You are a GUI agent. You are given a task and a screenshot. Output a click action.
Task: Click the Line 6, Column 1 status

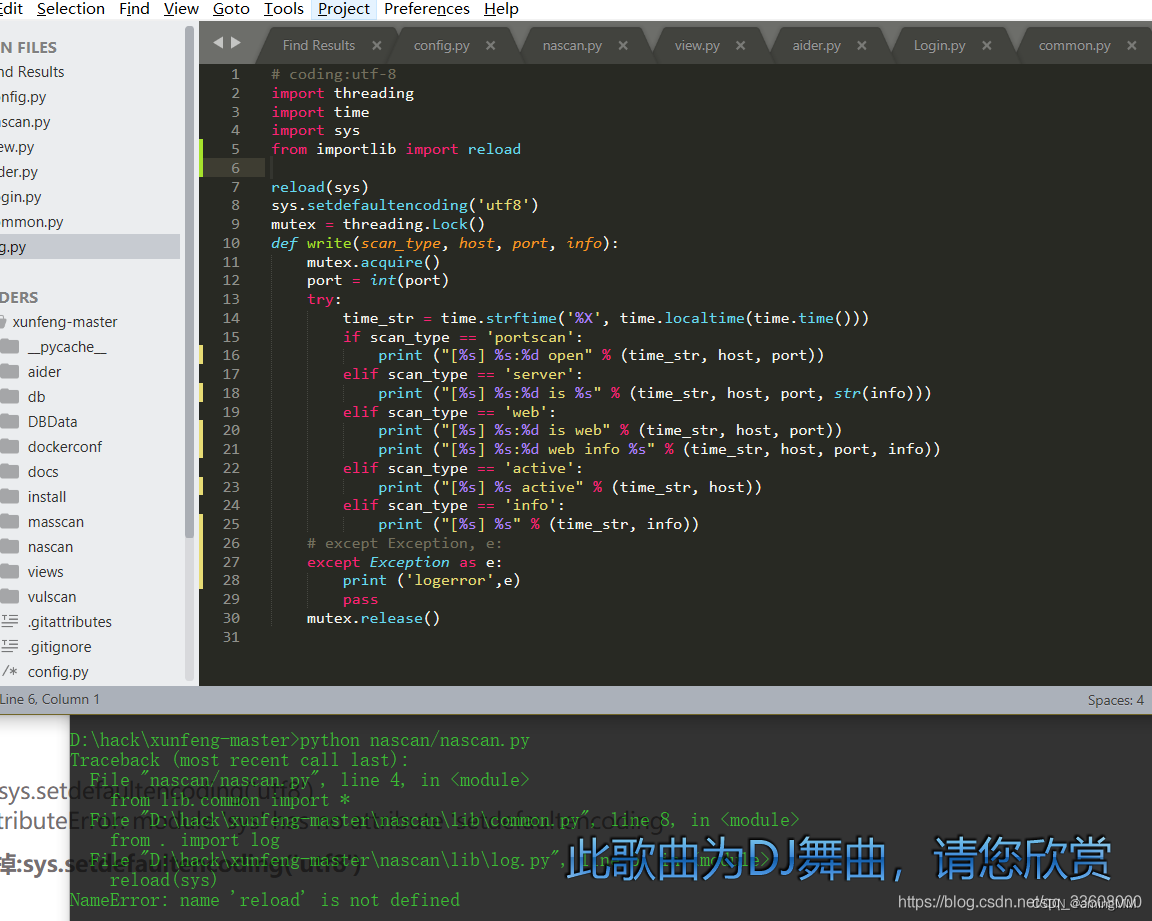[x=50, y=699]
